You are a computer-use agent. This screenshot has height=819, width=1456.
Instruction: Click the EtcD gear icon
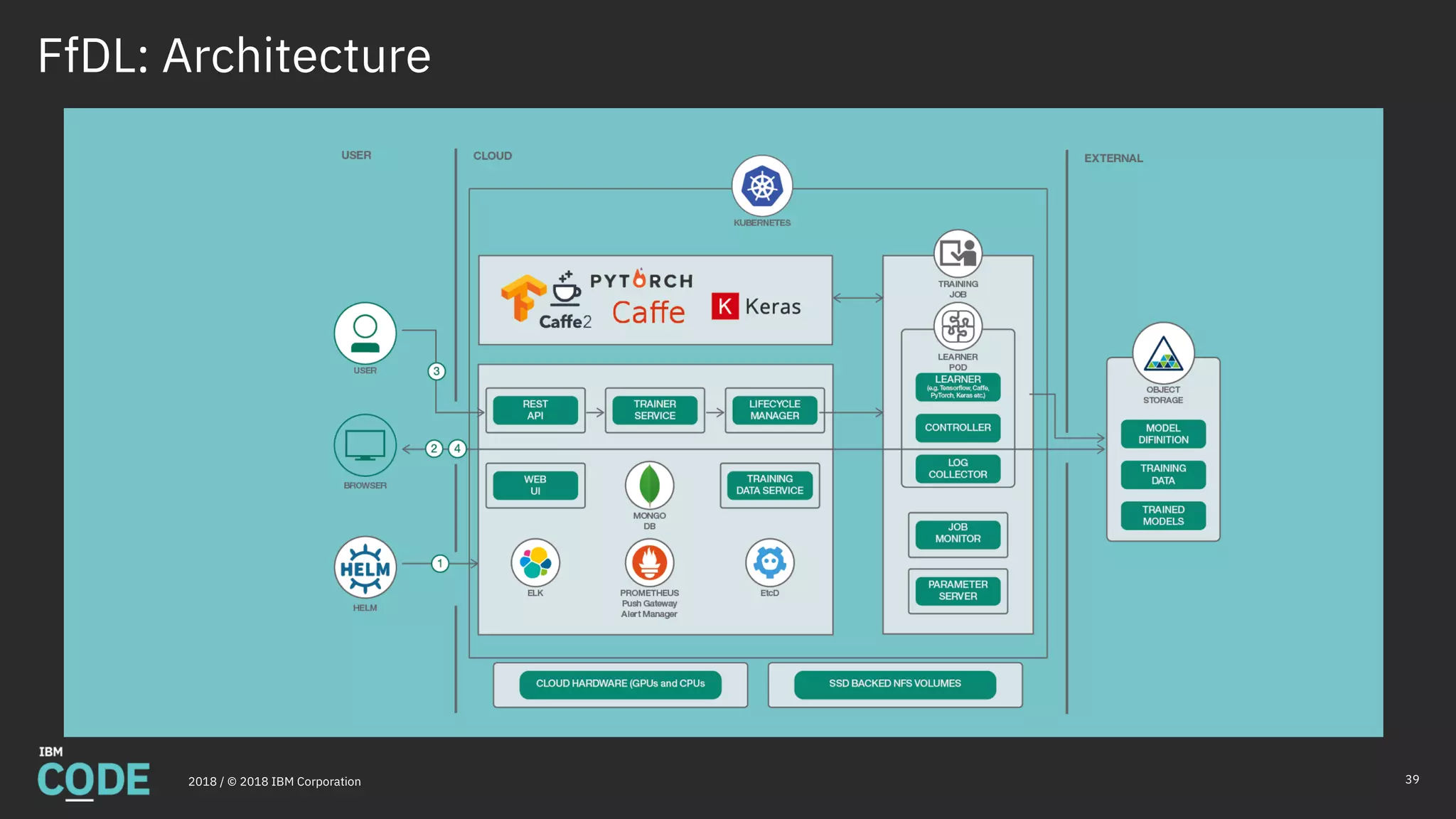(769, 562)
